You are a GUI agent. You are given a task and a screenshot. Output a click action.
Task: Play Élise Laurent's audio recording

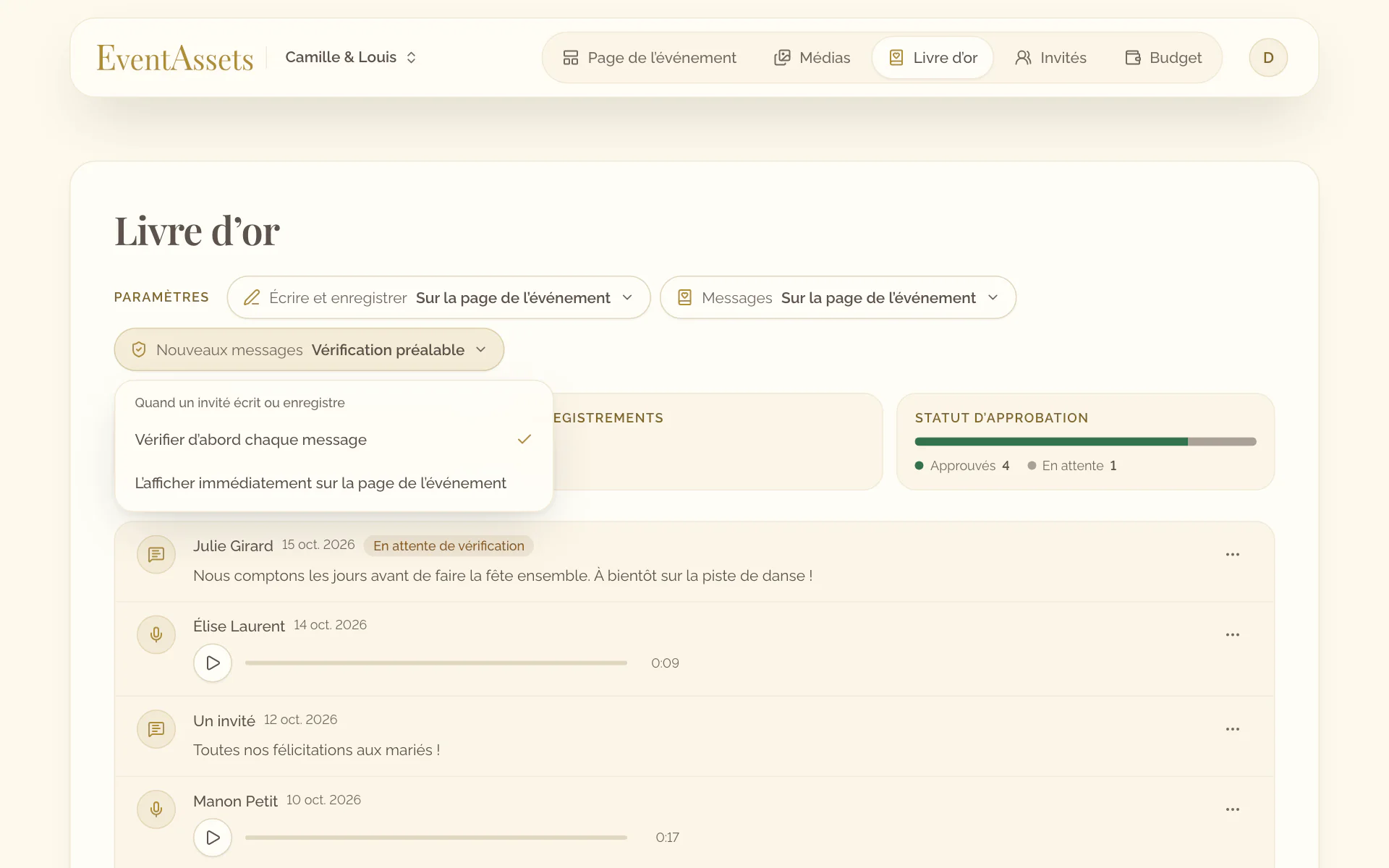[x=213, y=663]
